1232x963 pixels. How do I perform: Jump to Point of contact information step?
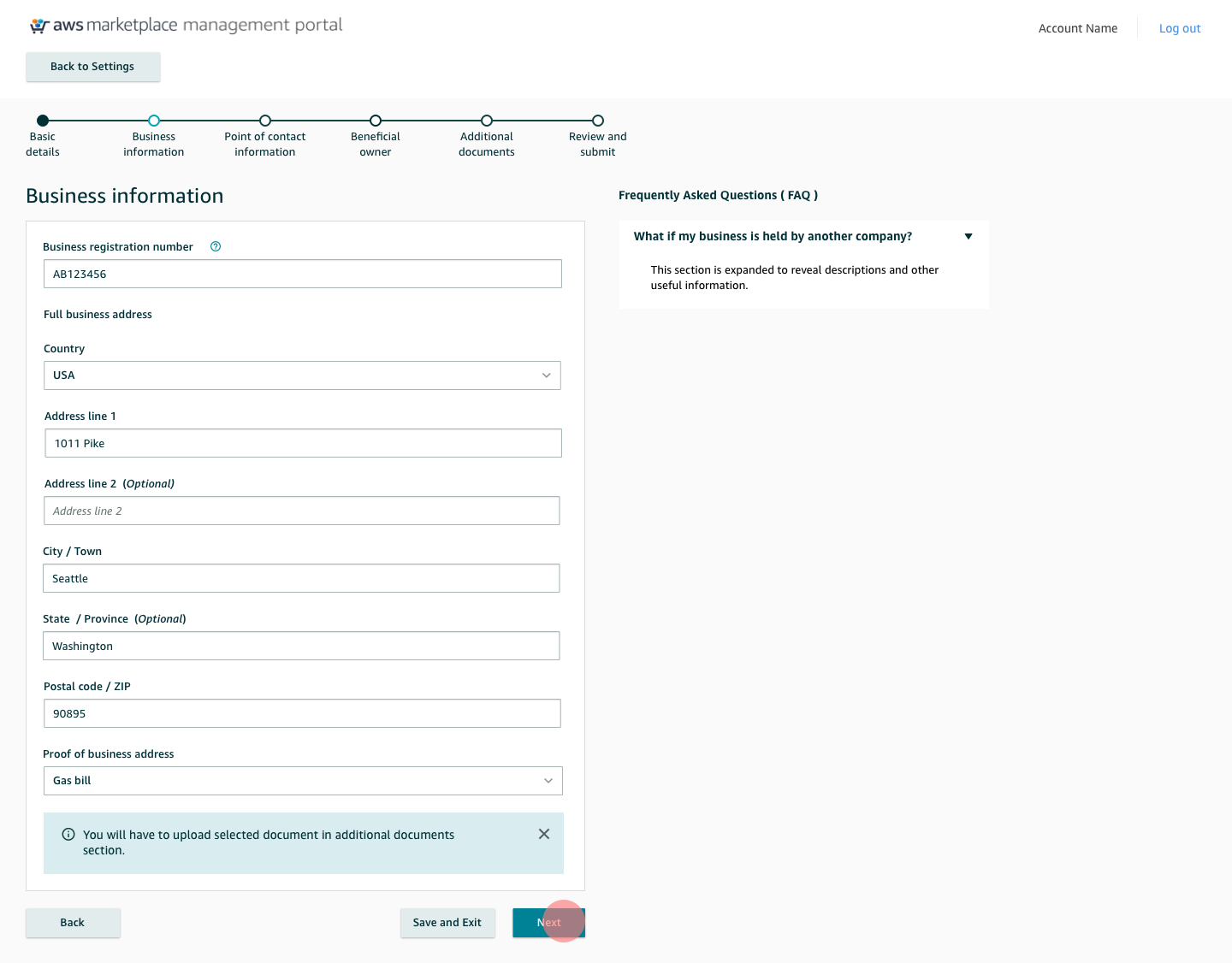coord(265,136)
